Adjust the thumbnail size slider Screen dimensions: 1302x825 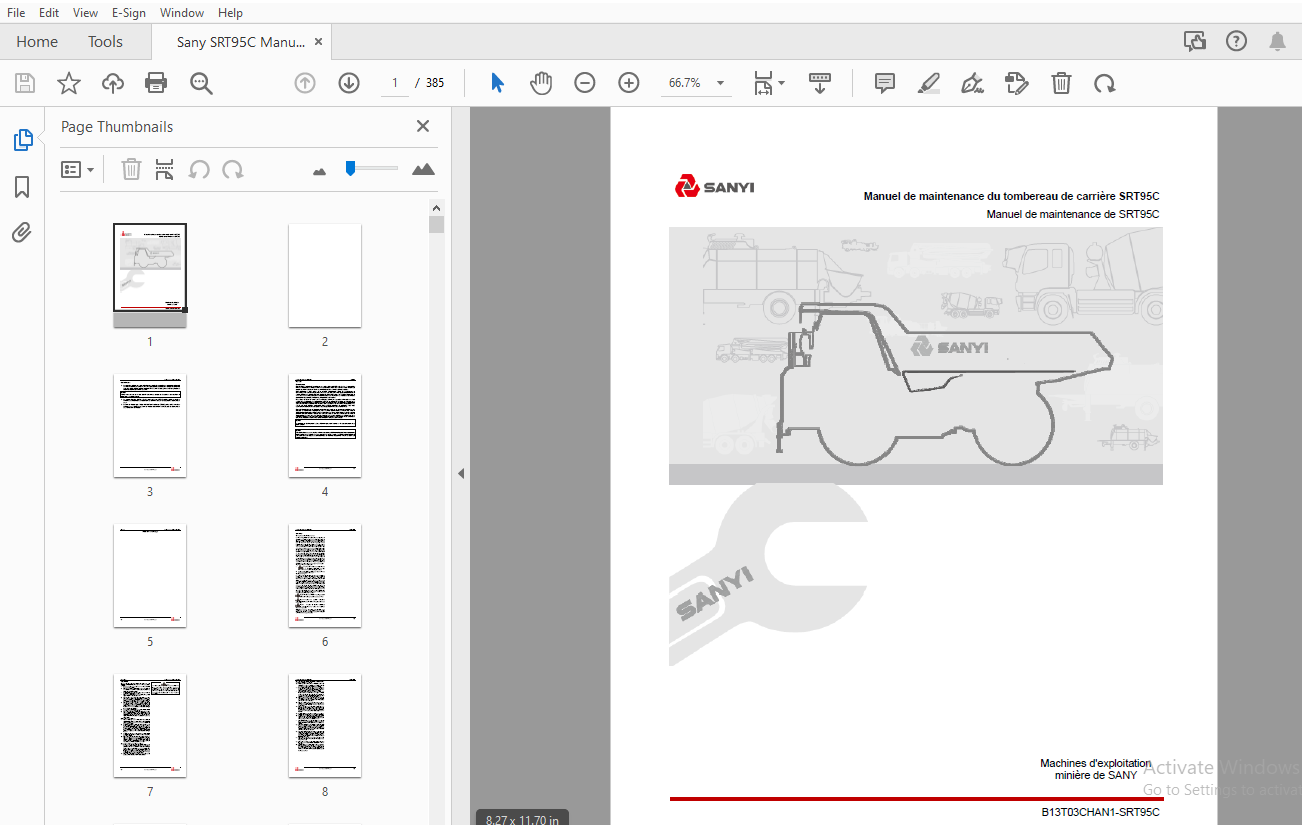[350, 168]
